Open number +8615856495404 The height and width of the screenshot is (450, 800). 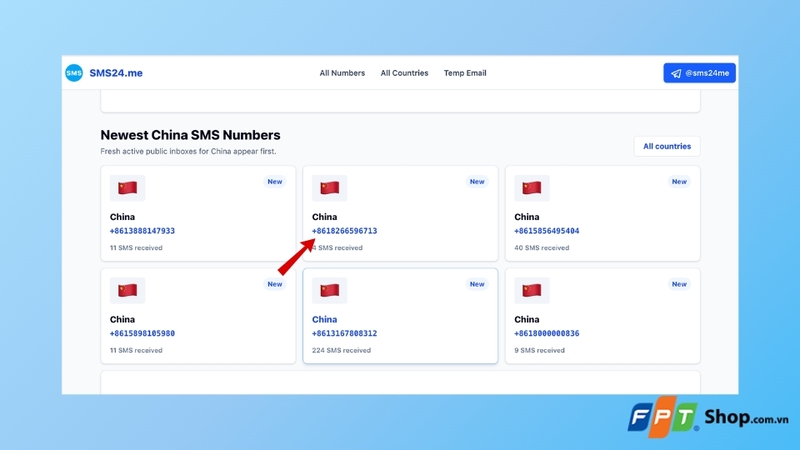pyautogui.click(x=546, y=231)
